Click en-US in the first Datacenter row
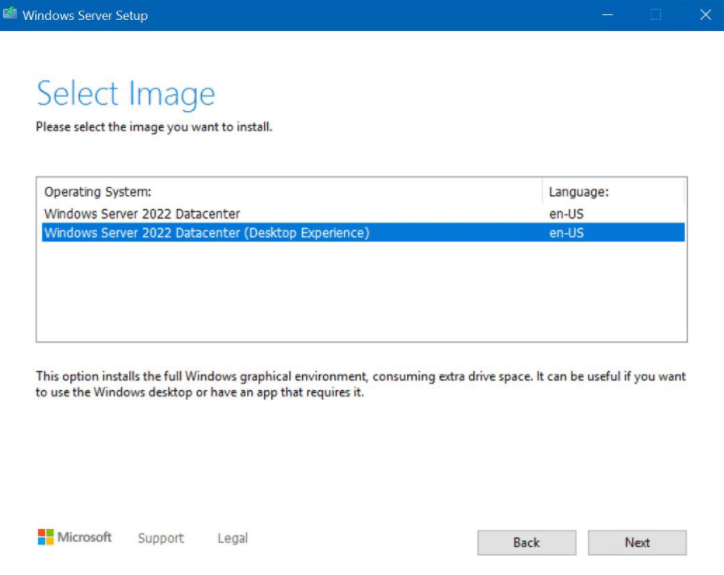Image resolution: width=724 pixels, height=575 pixels. click(566, 213)
